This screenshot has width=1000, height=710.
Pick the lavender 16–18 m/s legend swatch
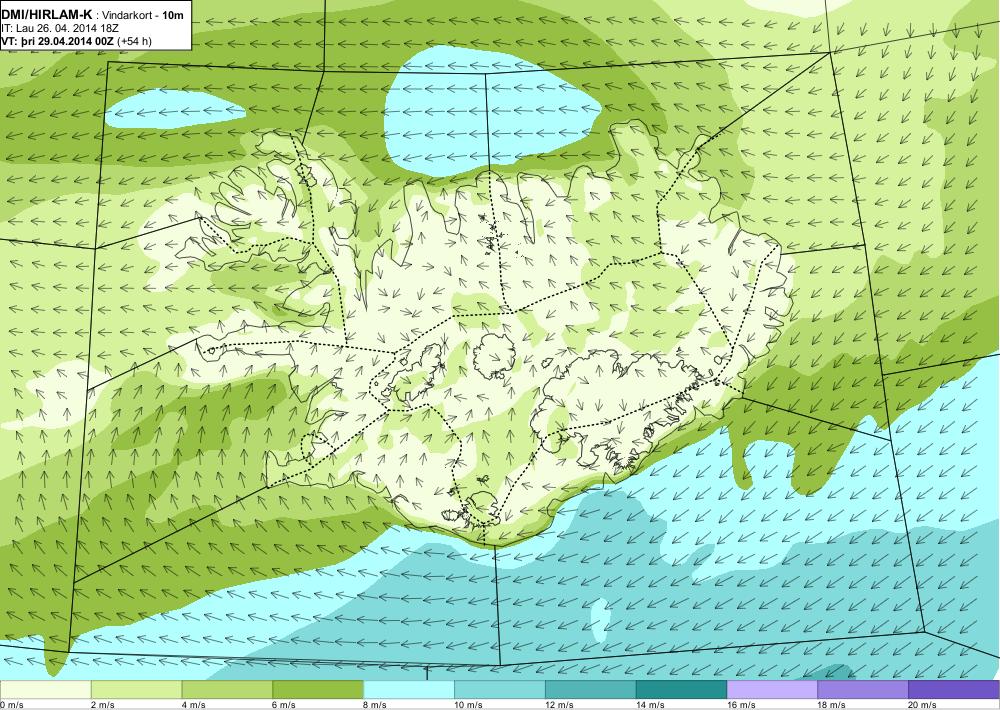pyautogui.click(x=772, y=690)
